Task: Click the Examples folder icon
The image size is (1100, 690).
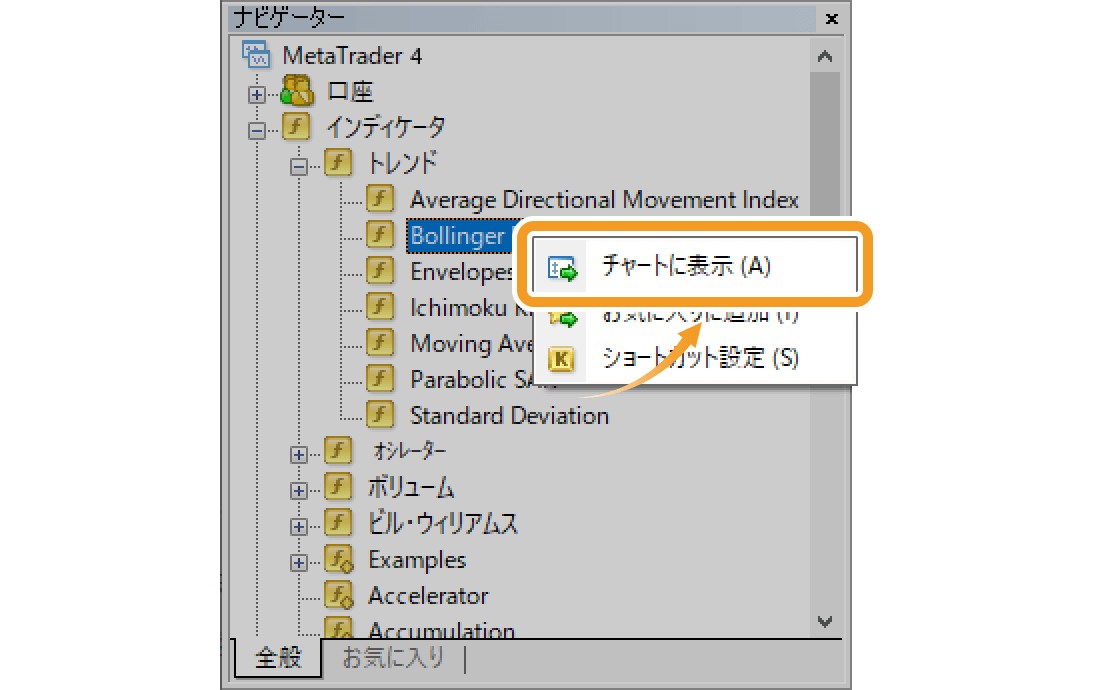Action: point(340,559)
